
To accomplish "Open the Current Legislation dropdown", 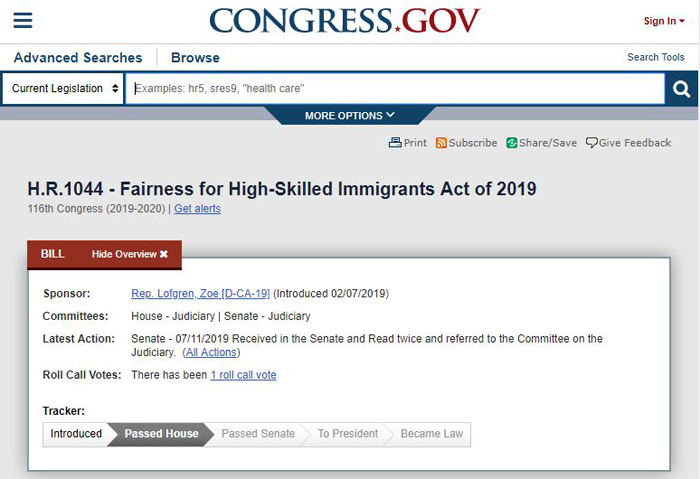I will (x=63, y=88).
